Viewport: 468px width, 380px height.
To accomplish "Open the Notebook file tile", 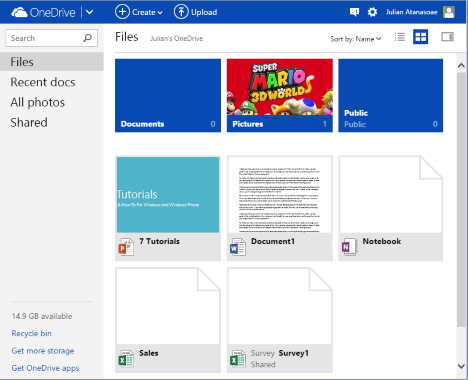I will click(x=391, y=208).
